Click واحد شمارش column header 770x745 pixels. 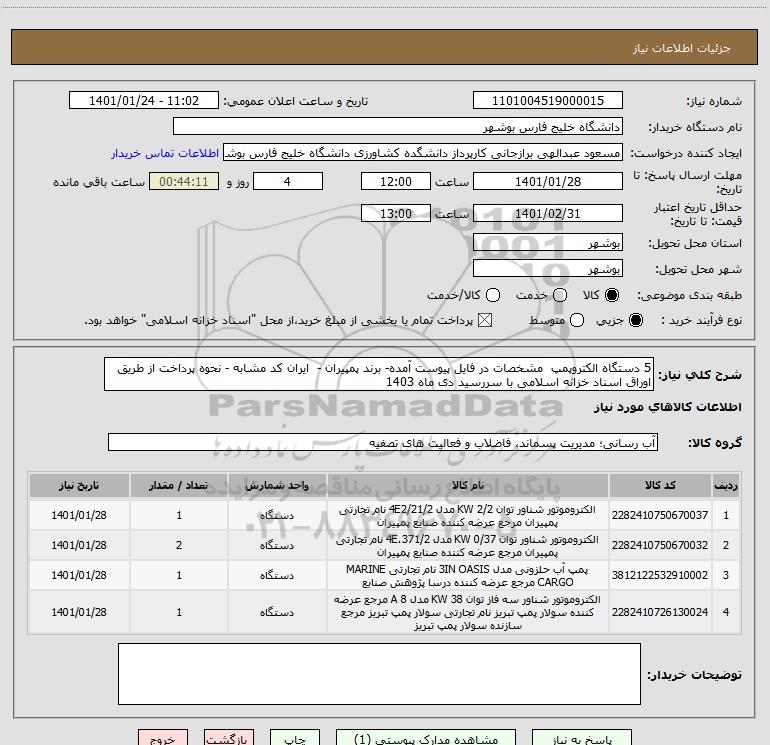coord(277,486)
